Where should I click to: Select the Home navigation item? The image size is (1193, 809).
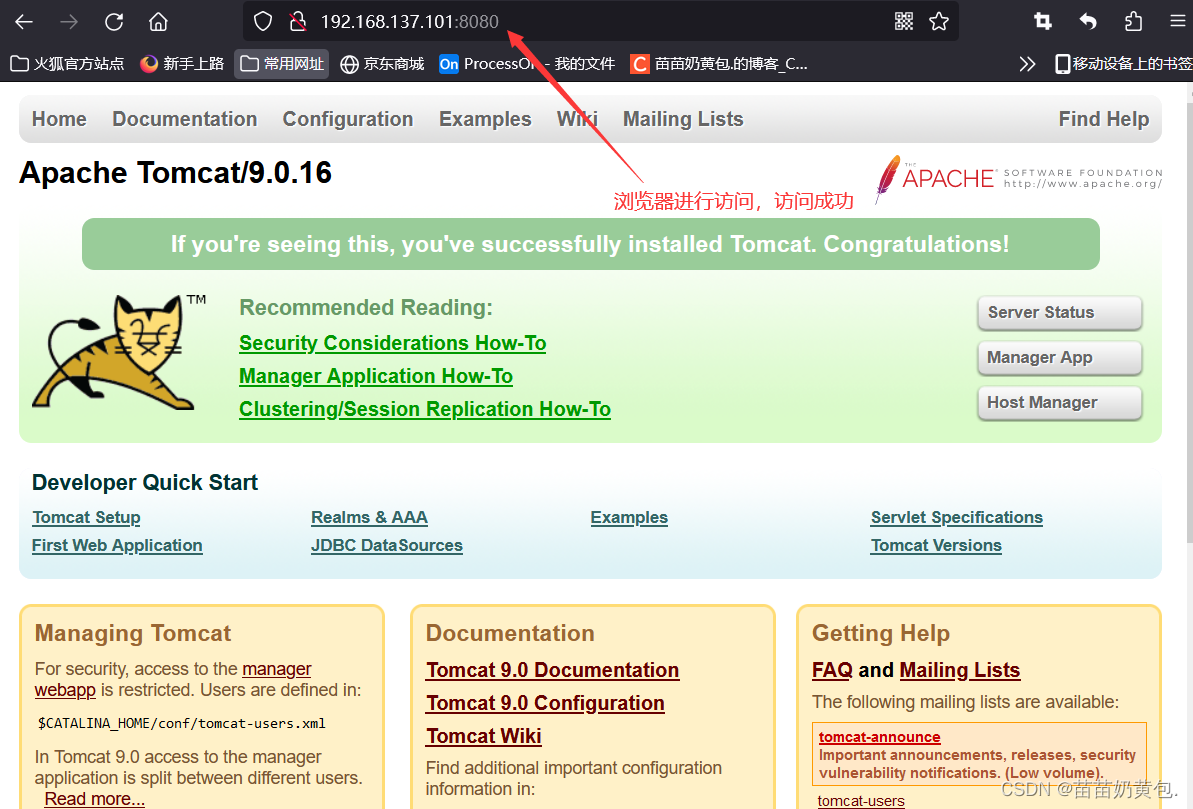pos(59,119)
